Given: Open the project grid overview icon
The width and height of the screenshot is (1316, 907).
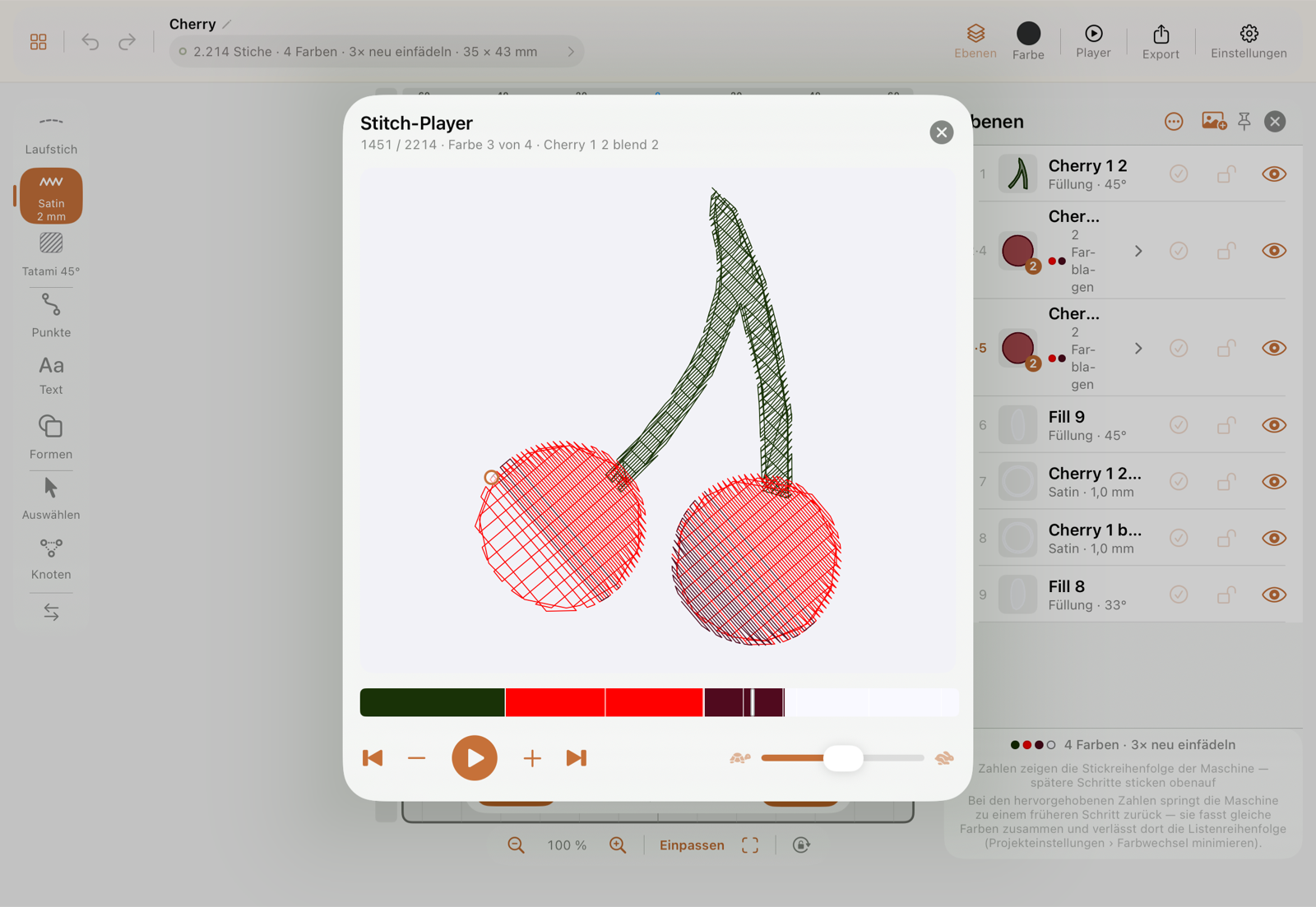Looking at the screenshot, I should [39, 42].
